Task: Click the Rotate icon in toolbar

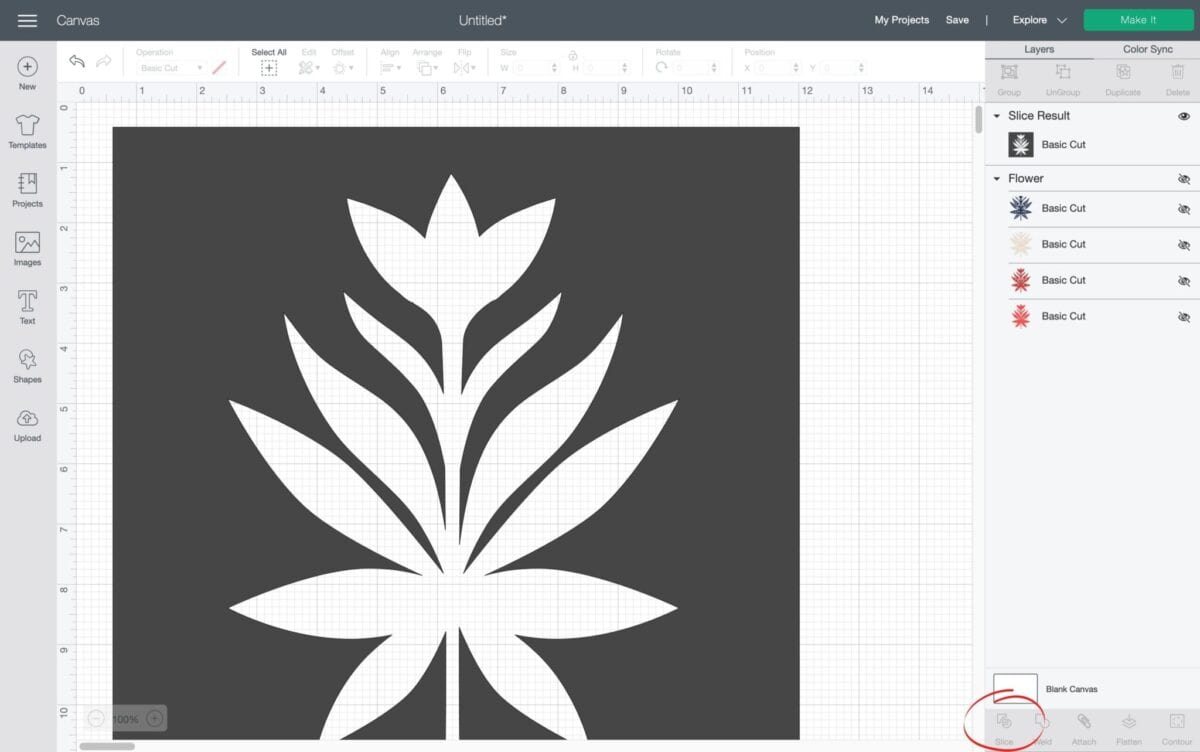Action: pos(661,68)
